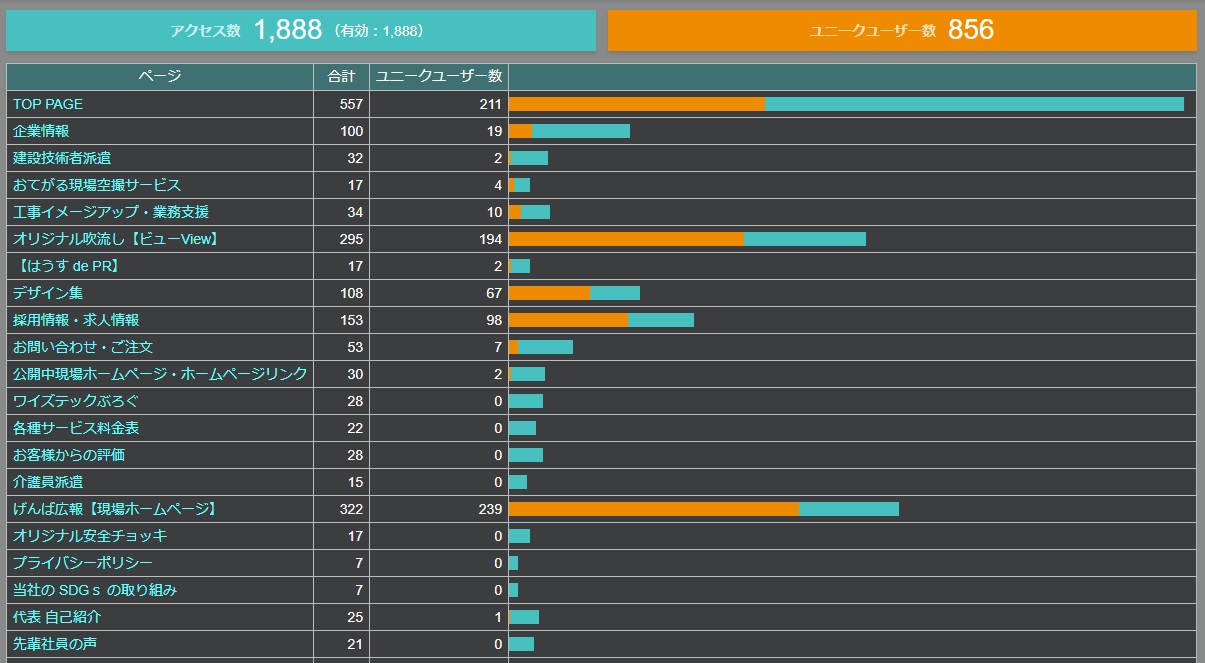Click the 企業情報 page link
1205x663 pixels.
pos(41,131)
